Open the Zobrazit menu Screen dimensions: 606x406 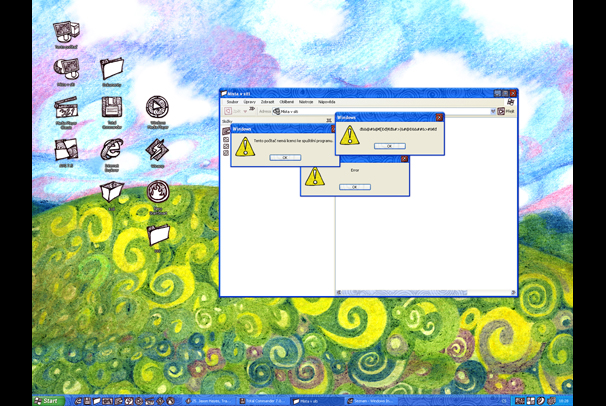point(267,101)
